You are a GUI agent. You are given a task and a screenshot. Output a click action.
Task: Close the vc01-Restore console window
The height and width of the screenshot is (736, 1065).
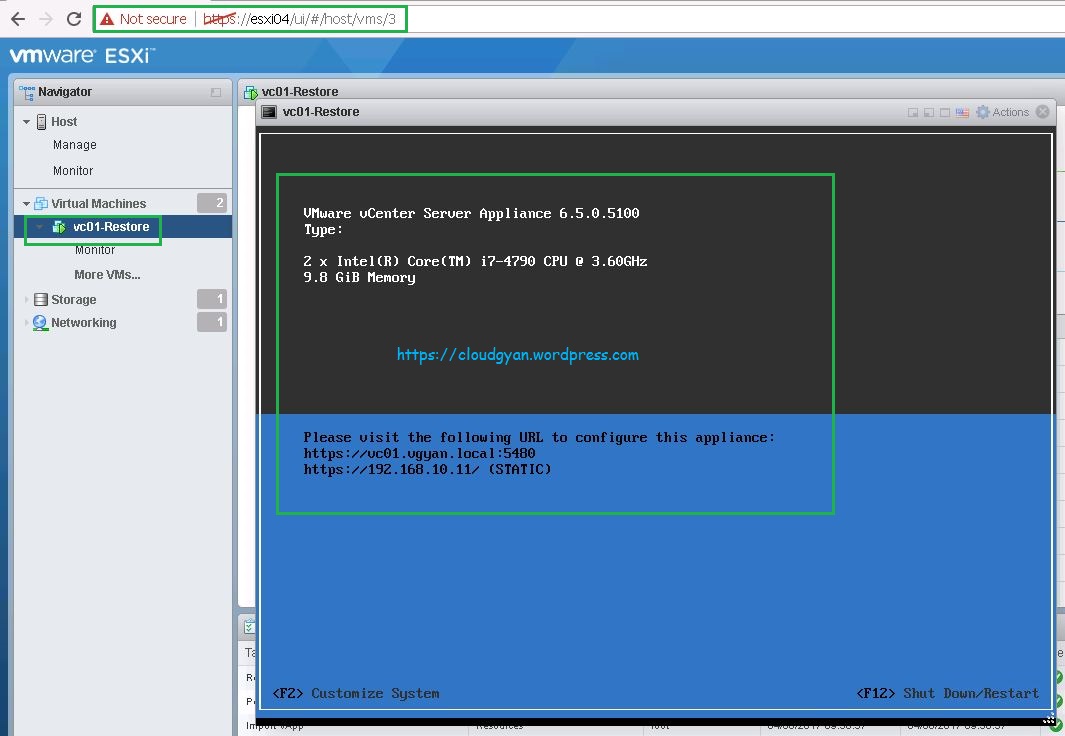coord(1043,112)
